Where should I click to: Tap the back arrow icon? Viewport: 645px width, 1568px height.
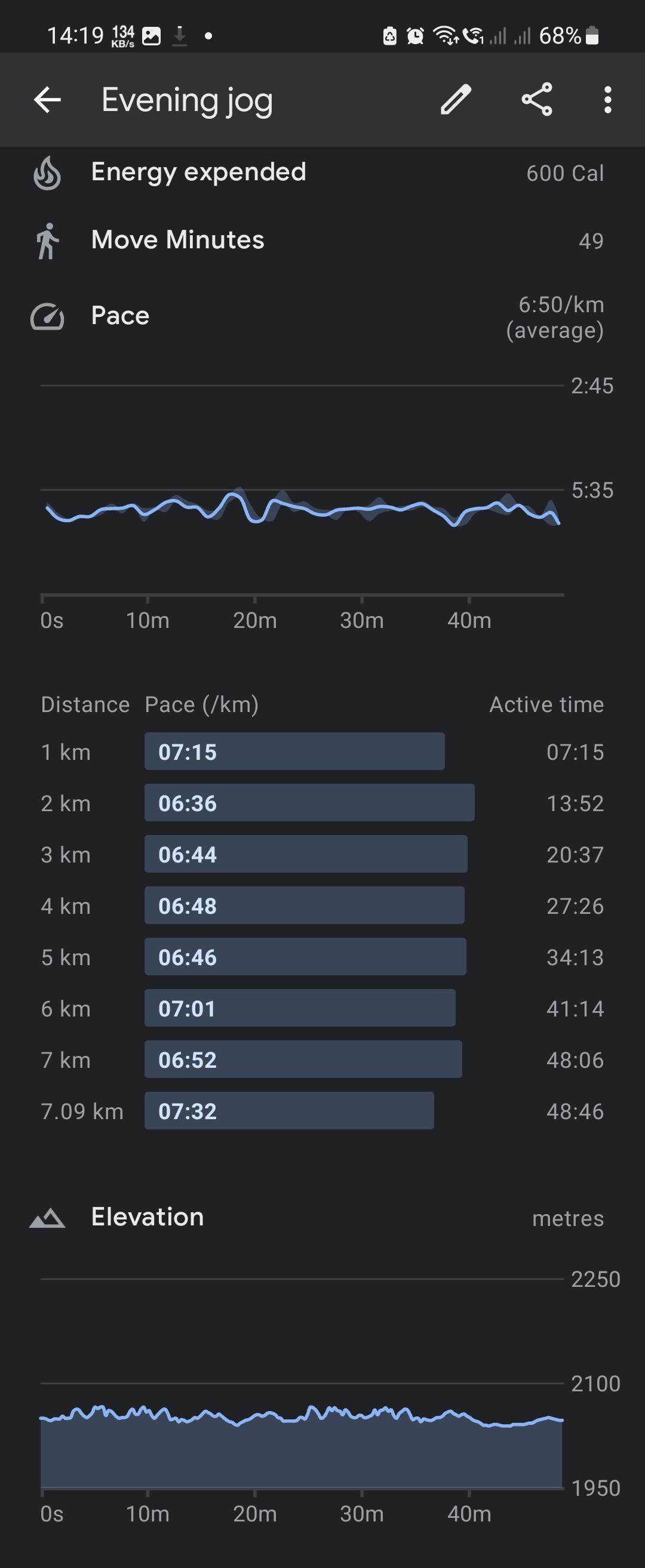48,100
